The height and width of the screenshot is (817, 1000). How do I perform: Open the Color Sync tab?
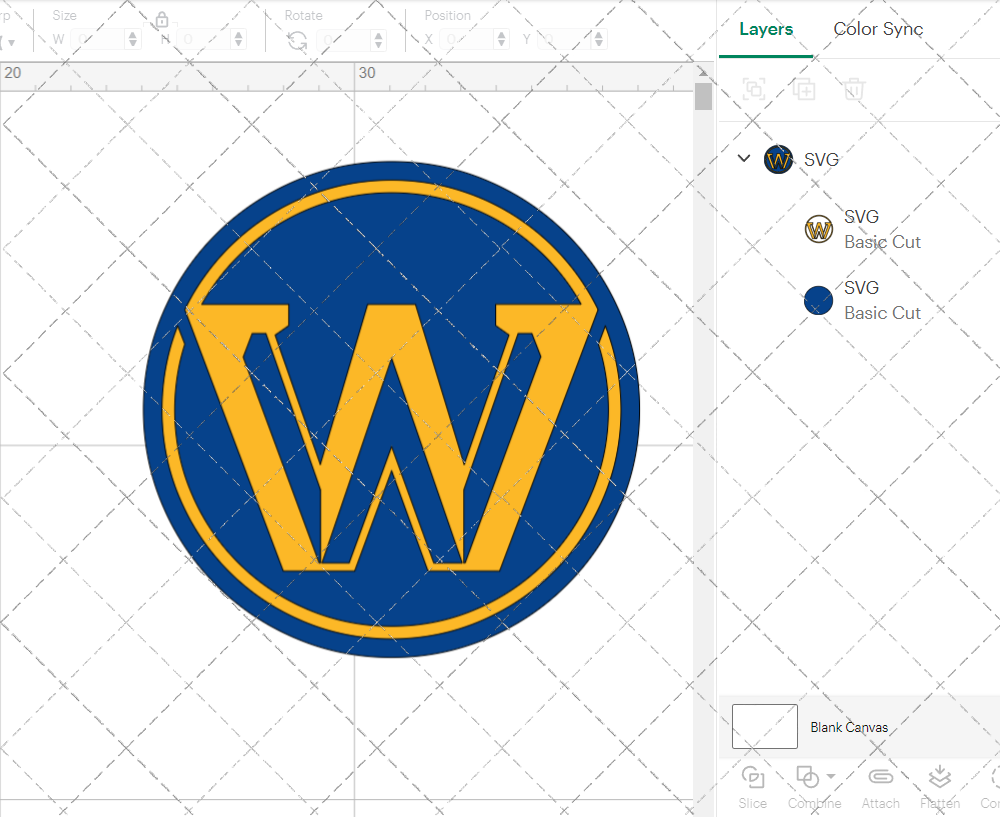tap(878, 29)
